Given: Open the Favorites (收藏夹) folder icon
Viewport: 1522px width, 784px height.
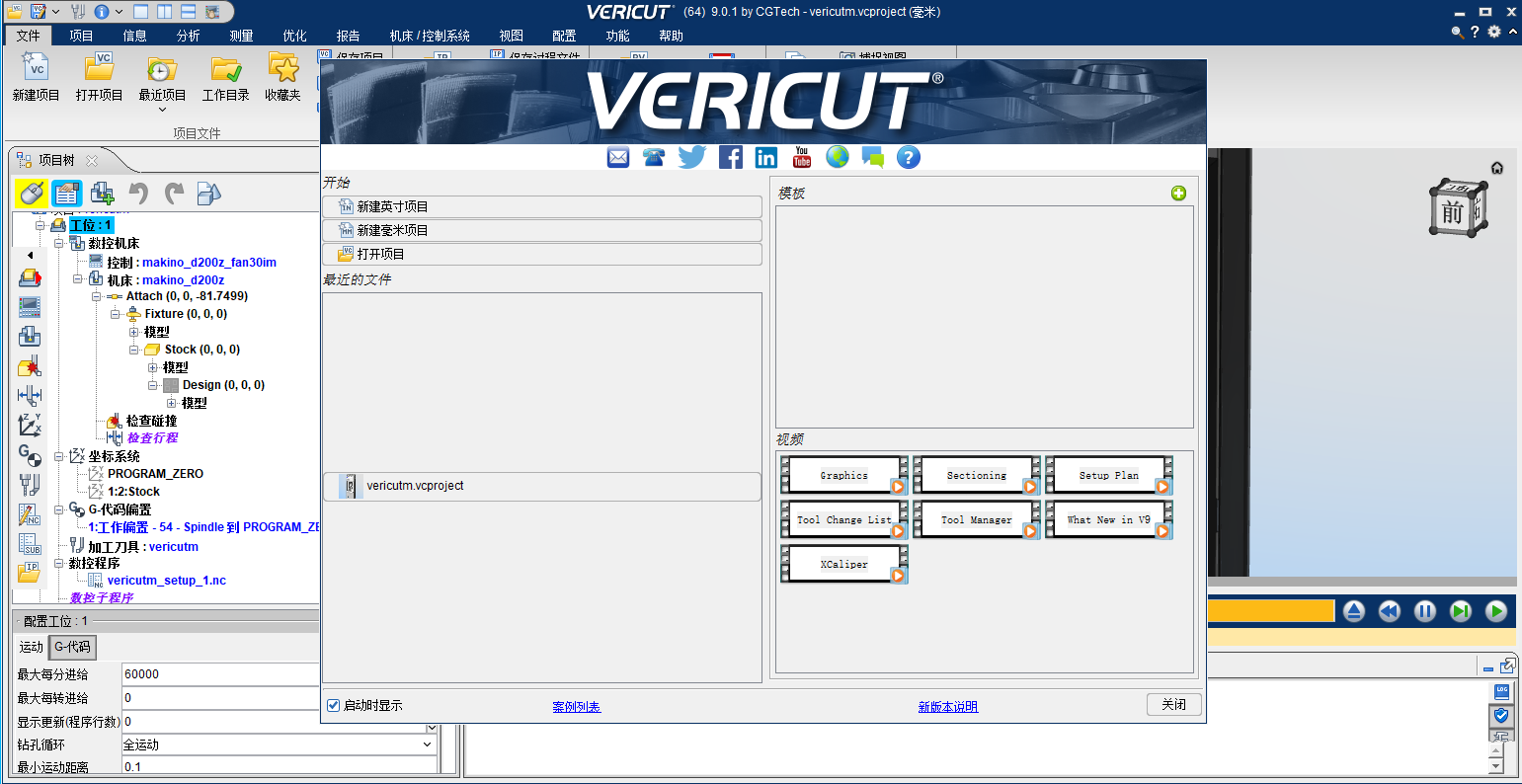Looking at the screenshot, I should tap(283, 67).
